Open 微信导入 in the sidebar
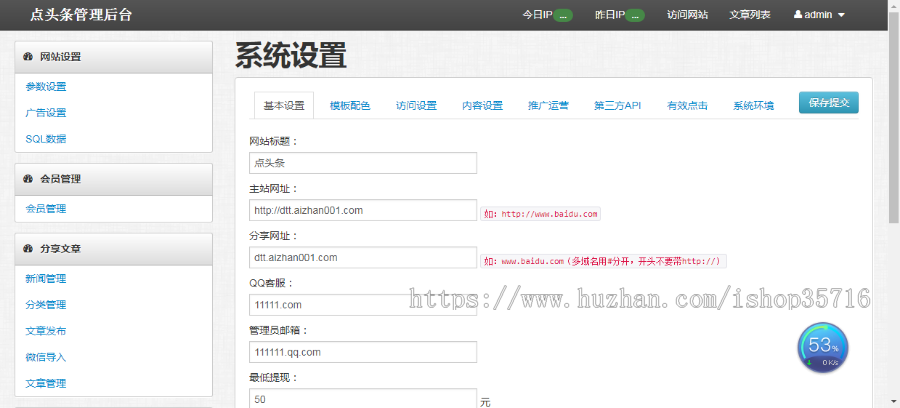The height and width of the screenshot is (408, 900). tap(46, 358)
